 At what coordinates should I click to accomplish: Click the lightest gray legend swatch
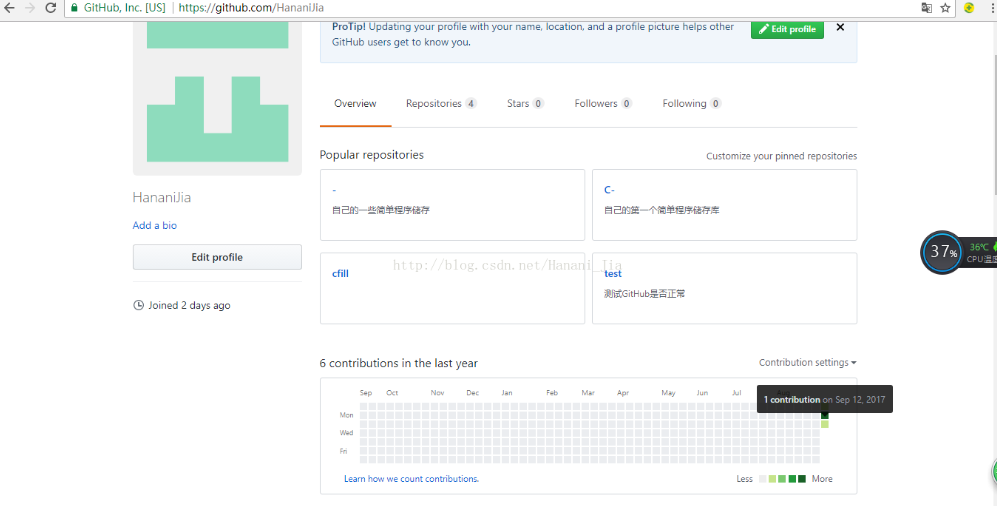(x=762, y=479)
